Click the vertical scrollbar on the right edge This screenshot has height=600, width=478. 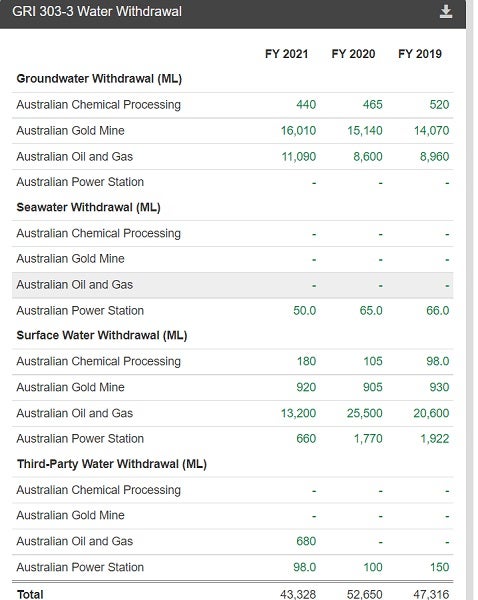470,300
